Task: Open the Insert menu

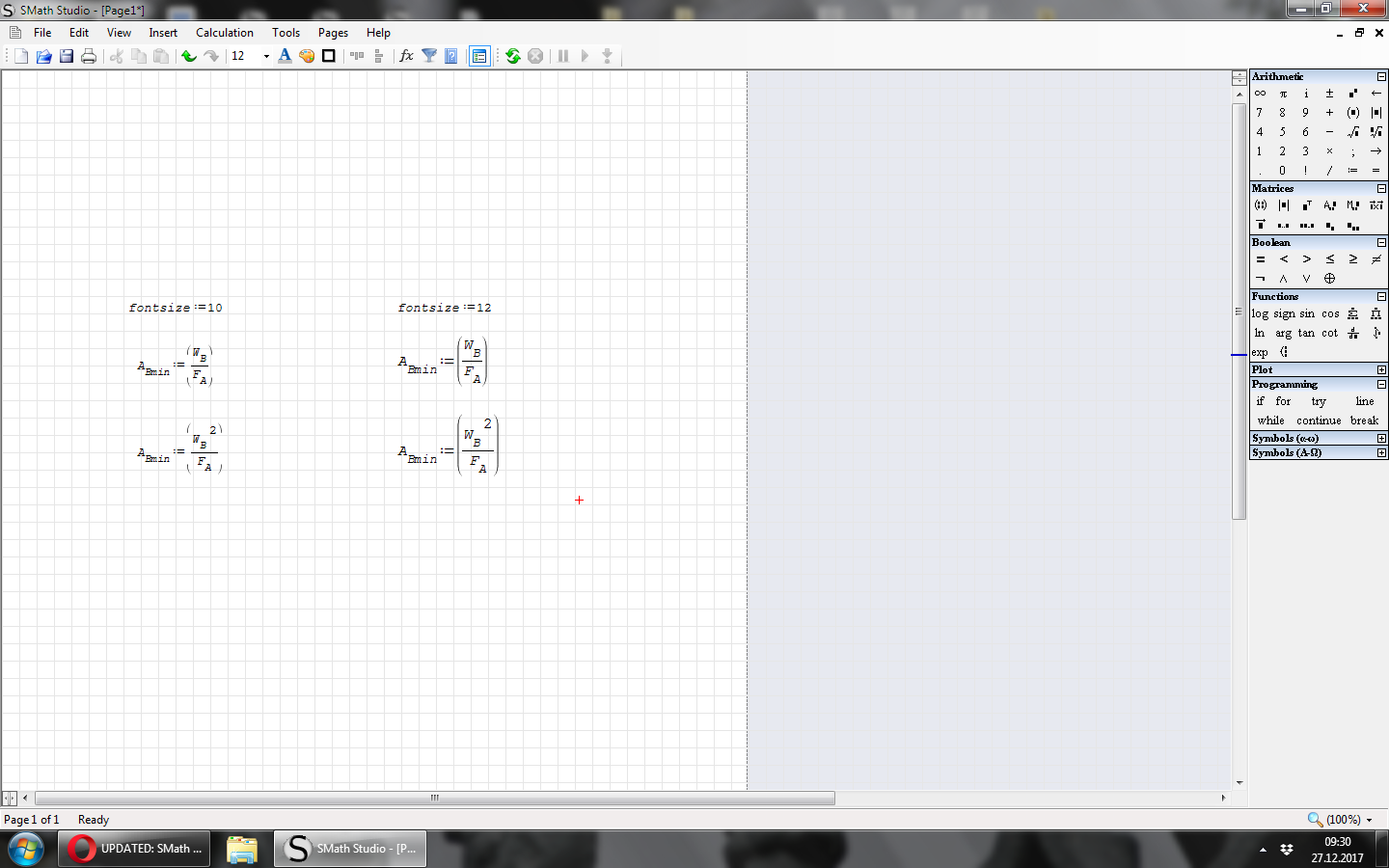Action: point(163,33)
